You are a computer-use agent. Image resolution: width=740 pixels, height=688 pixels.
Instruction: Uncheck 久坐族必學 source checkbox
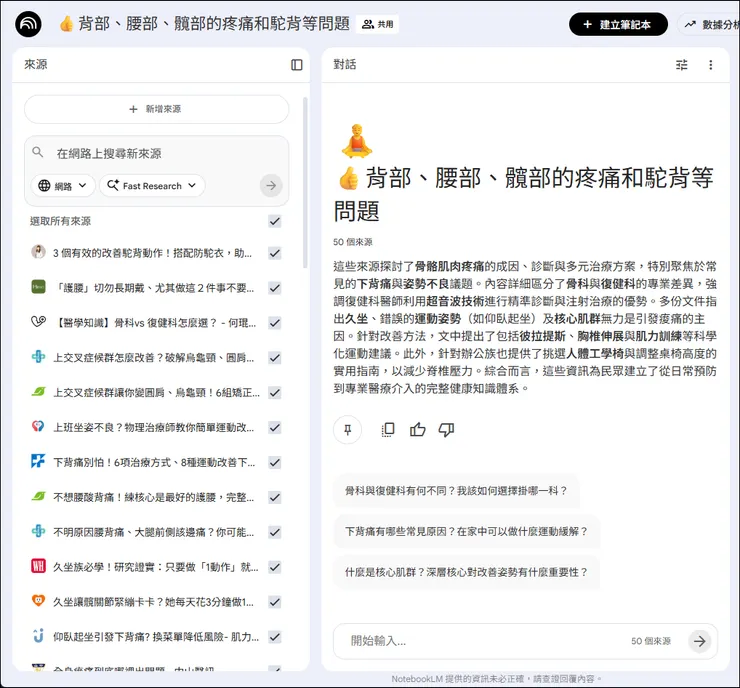(x=275, y=568)
